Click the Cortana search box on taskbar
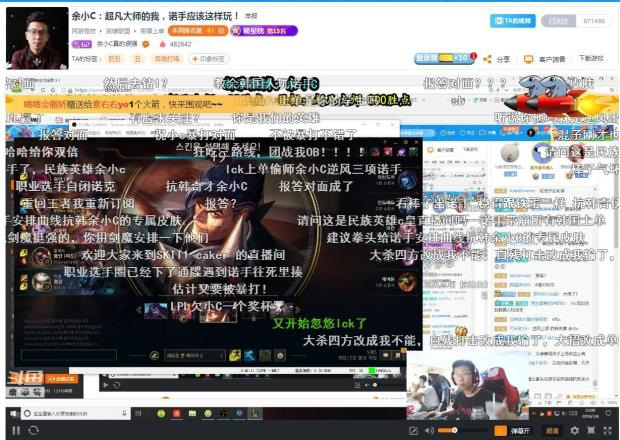Viewport: 620px width, 440px height. click(x=76, y=414)
